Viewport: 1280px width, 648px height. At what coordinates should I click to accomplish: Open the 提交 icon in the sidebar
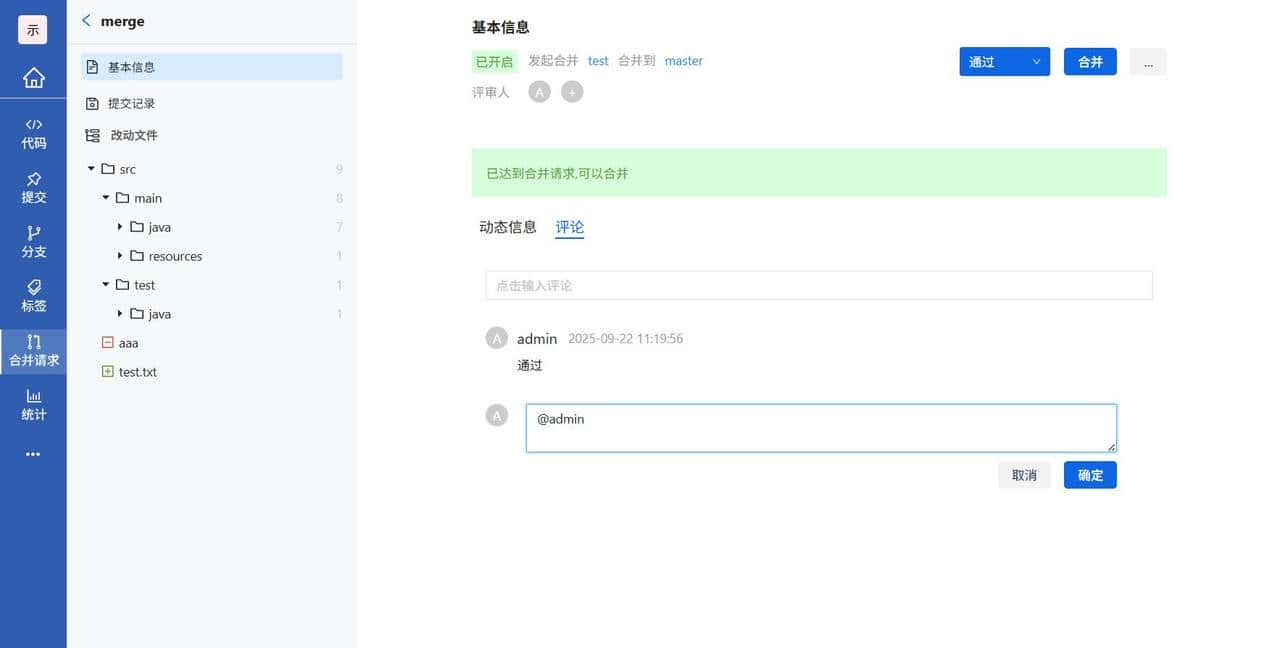[x=33, y=190]
